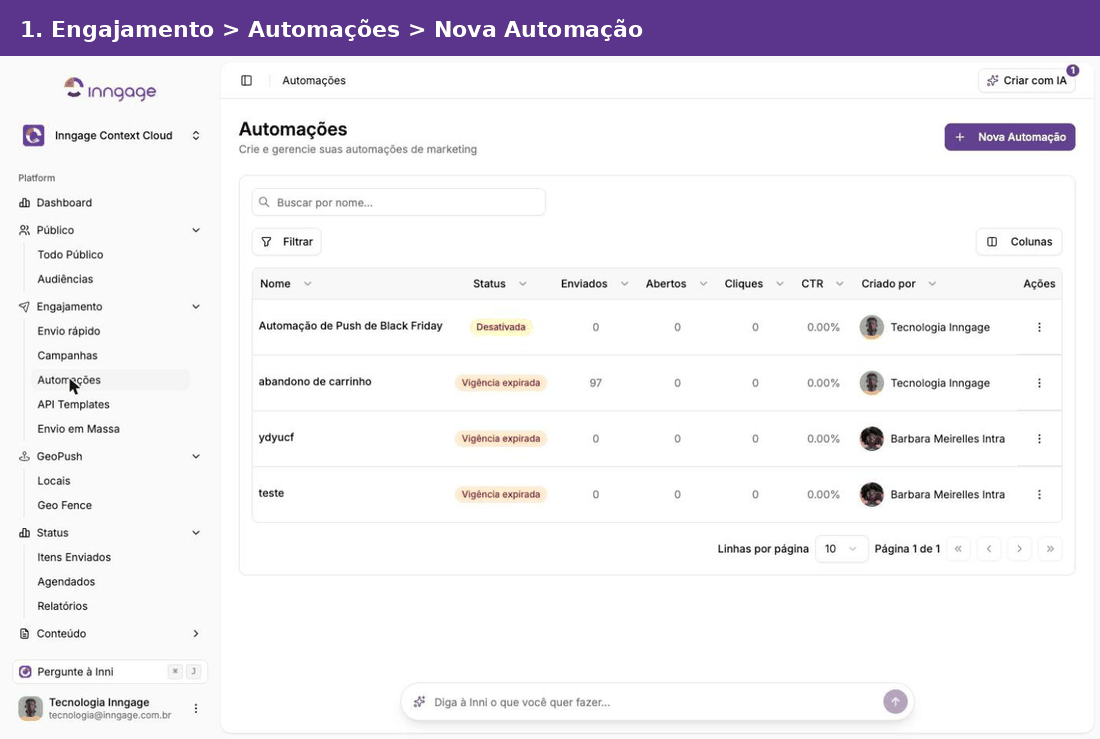Click the search magnifier icon
Screen dimensions: 1100x739
click(x=264, y=202)
